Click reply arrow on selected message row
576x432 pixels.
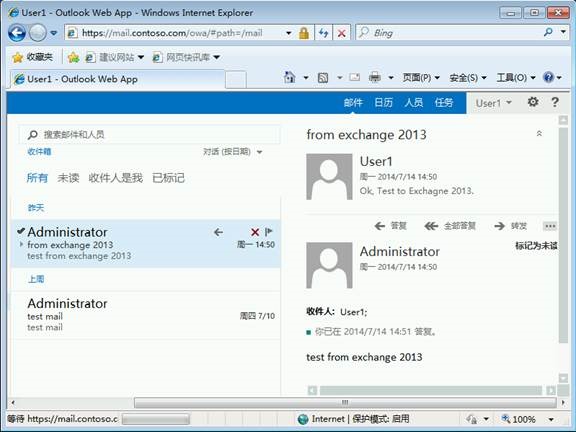click(x=218, y=232)
